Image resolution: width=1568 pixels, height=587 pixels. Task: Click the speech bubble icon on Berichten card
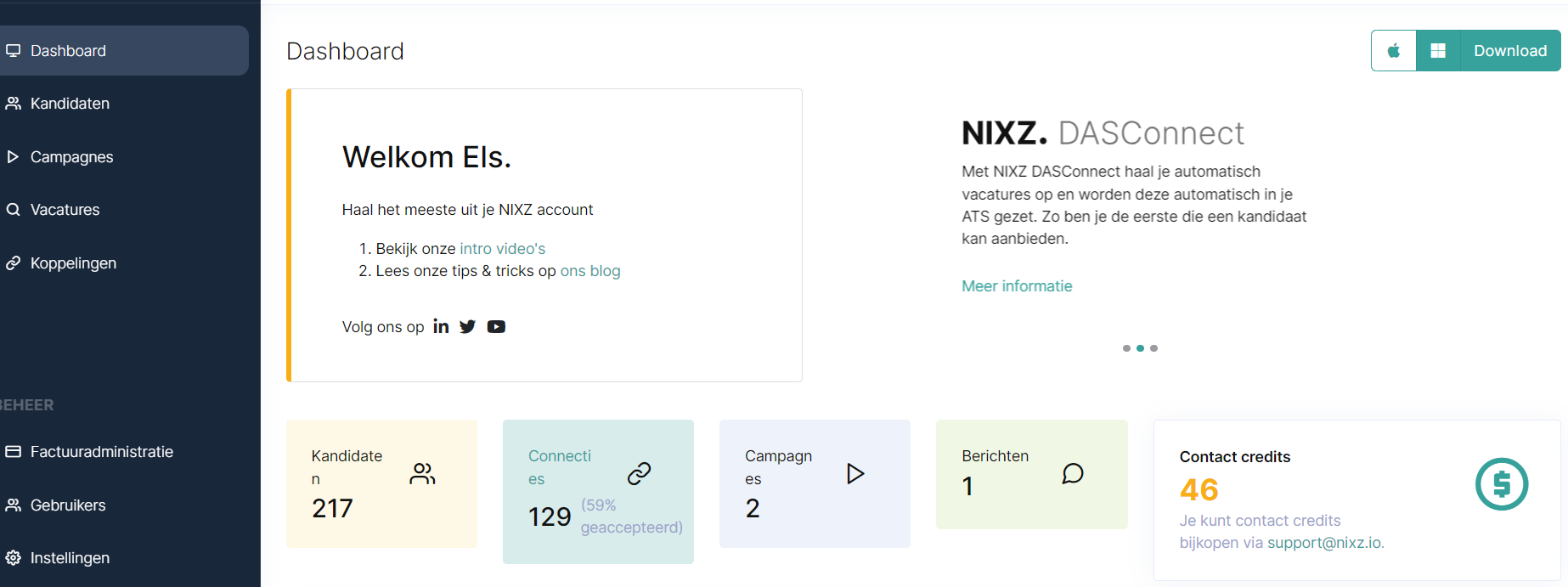pos(1073,473)
